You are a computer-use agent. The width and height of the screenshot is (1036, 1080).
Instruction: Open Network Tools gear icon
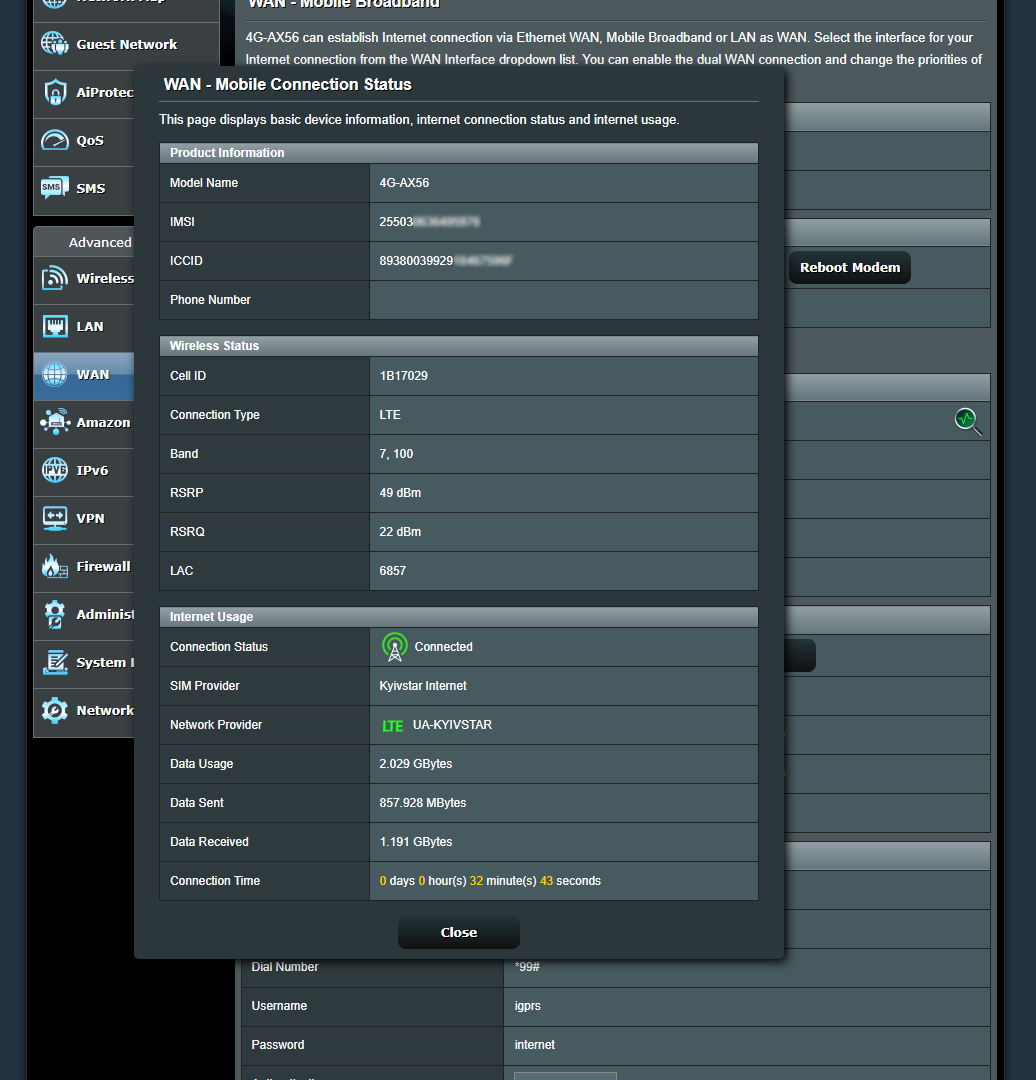(54, 710)
